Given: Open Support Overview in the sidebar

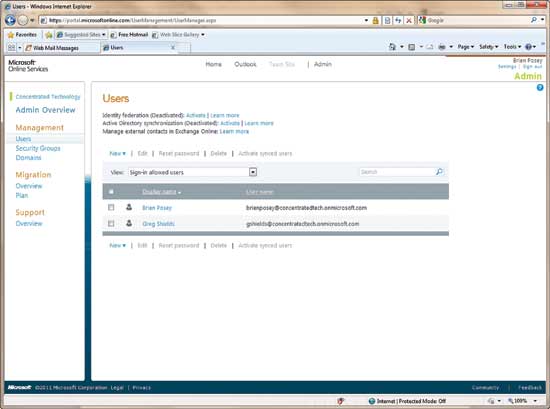Looking at the screenshot, I should 29,223.
